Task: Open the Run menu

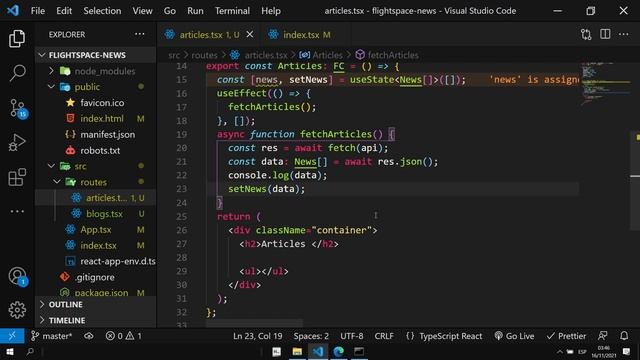Action: pyautogui.click(x=195, y=11)
